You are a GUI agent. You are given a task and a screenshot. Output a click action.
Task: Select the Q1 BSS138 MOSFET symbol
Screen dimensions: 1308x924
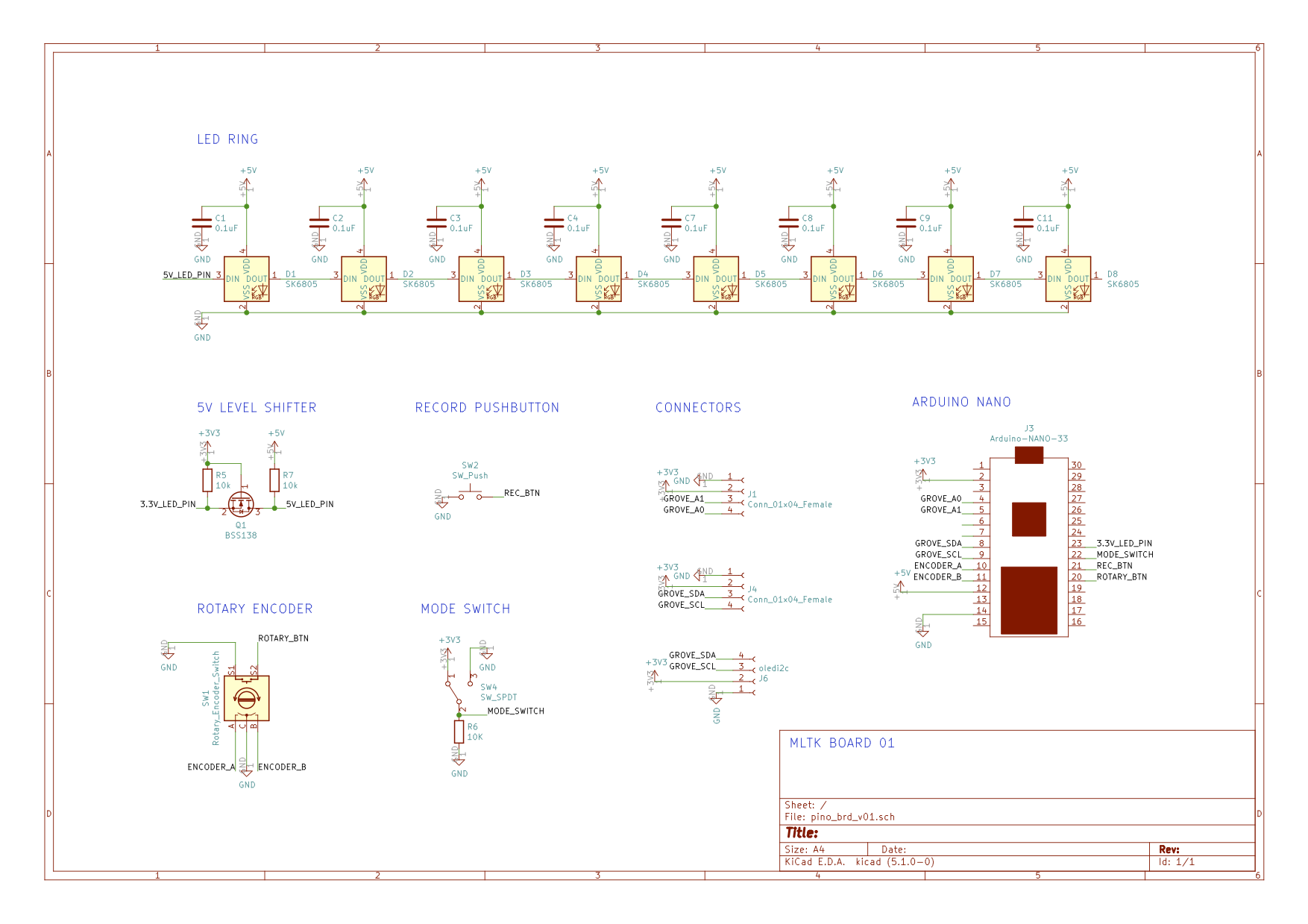point(241,505)
